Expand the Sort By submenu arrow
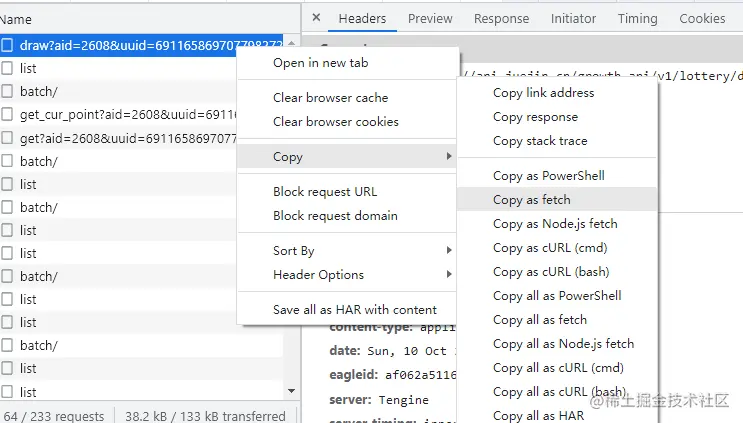The height and width of the screenshot is (423, 743). click(449, 250)
